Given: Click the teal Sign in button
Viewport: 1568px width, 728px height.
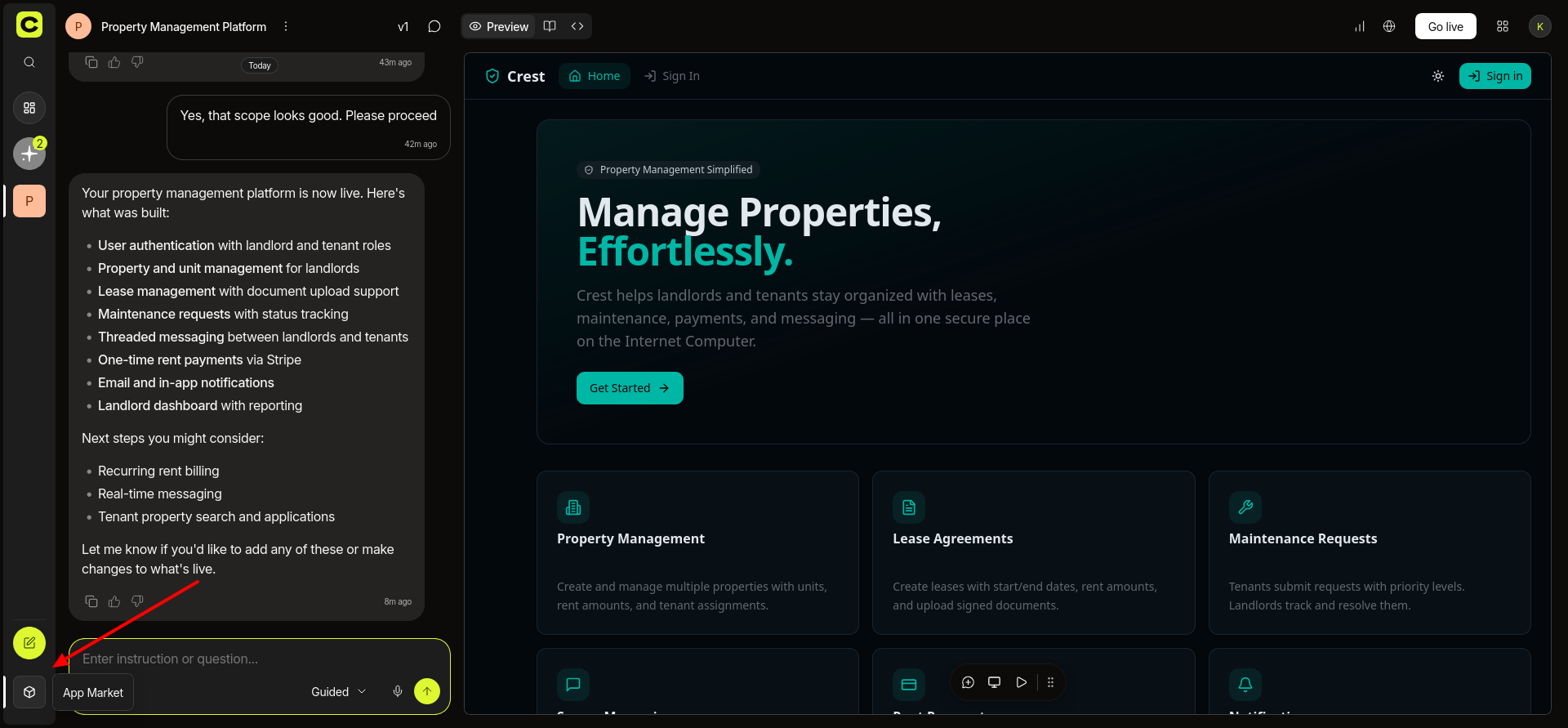Looking at the screenshot, I should click(x=1495, y=76).
